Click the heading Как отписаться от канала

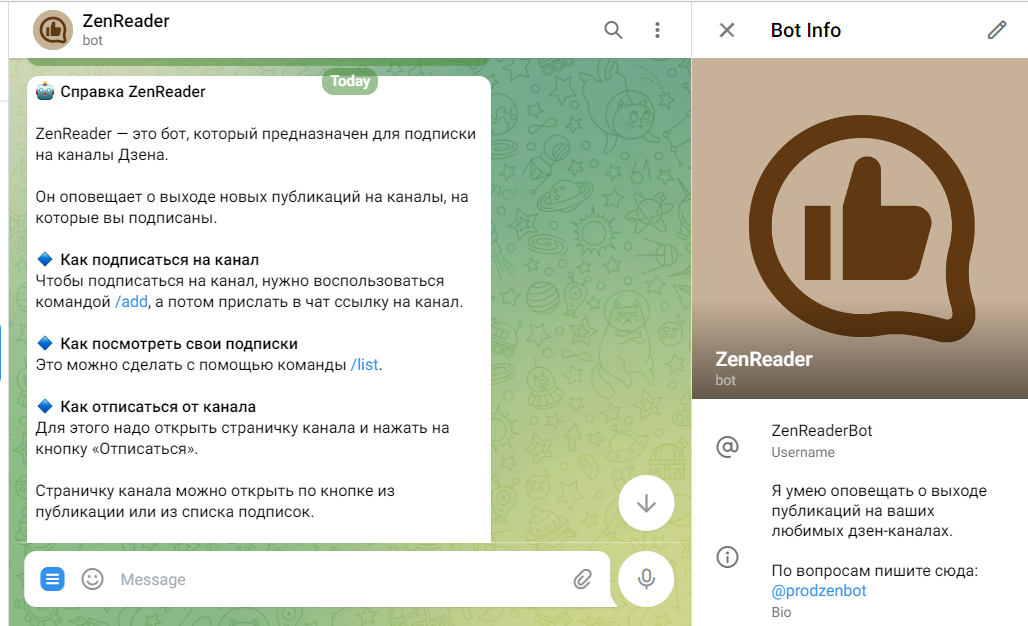(158, 407)
